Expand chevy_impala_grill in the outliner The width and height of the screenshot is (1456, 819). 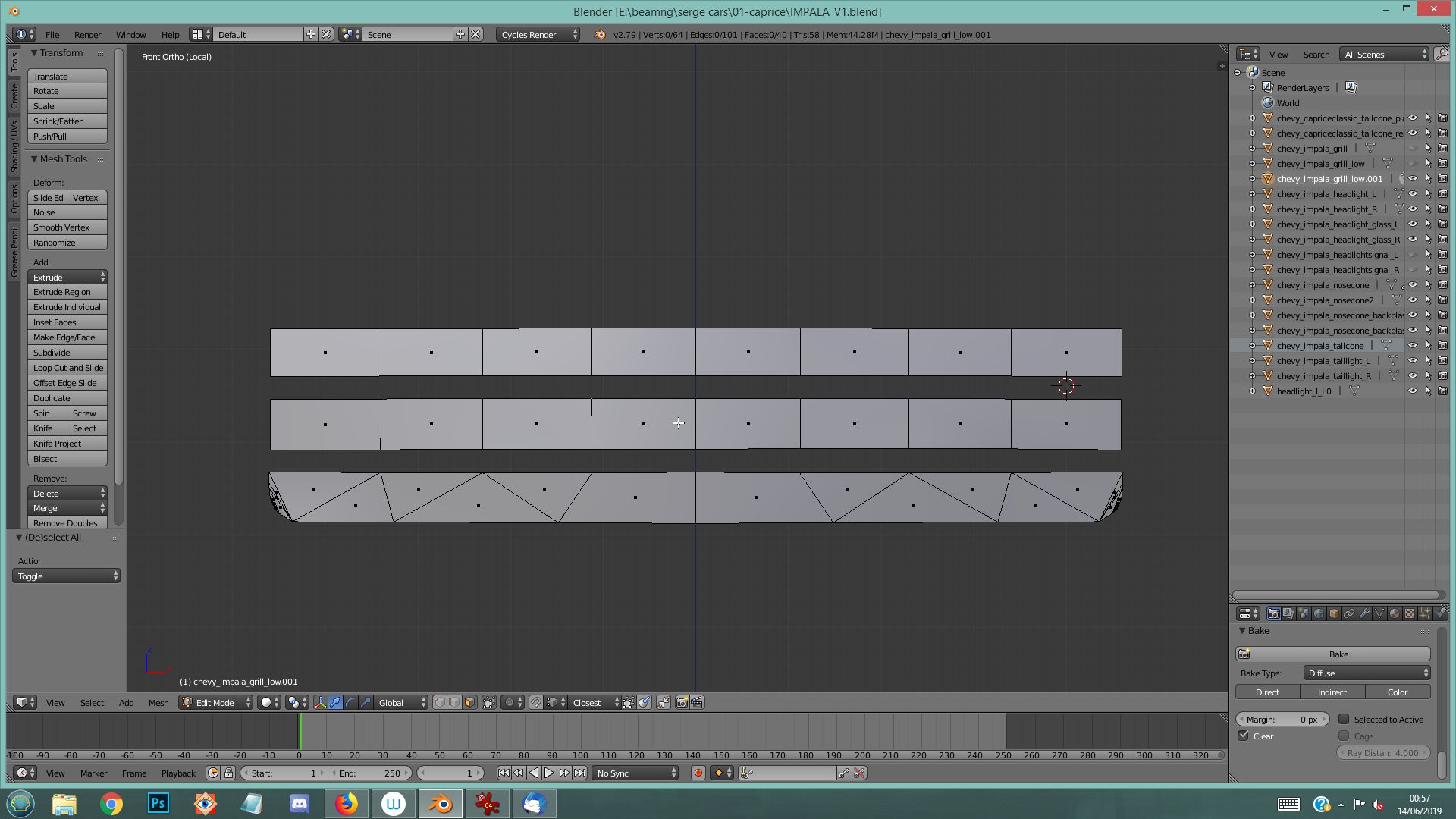tap(1253, 149)
